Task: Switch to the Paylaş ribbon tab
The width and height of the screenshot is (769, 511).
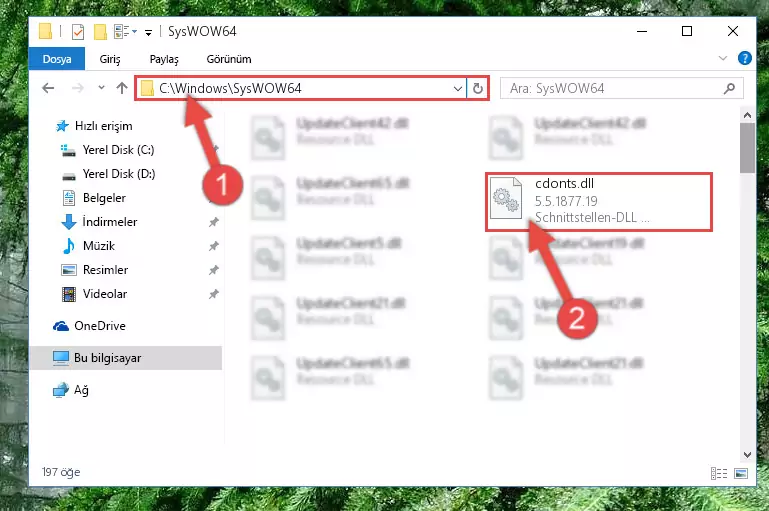Action: click(x=164, y=59)
